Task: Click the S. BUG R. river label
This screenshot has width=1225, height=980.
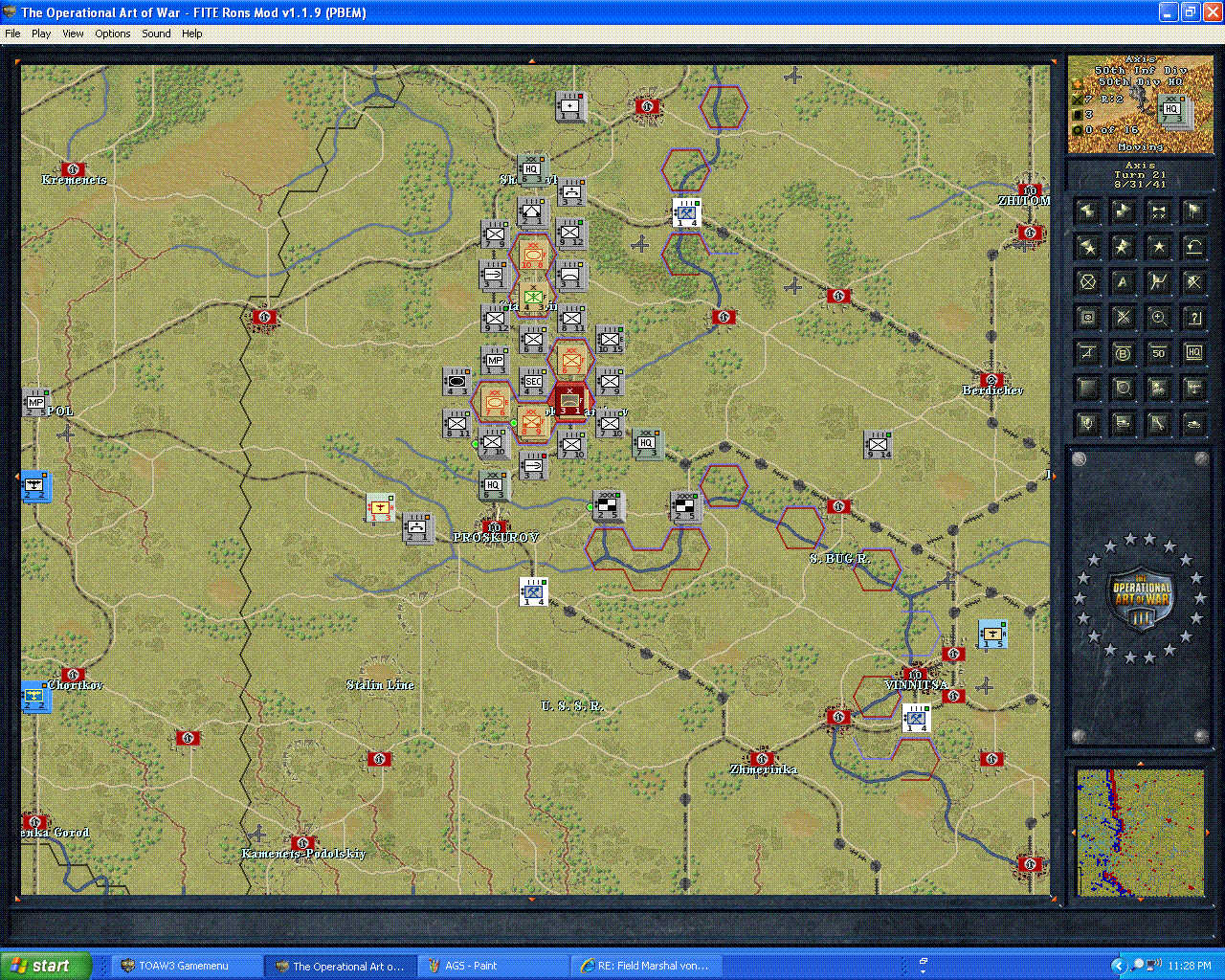Action: [840, 558]
